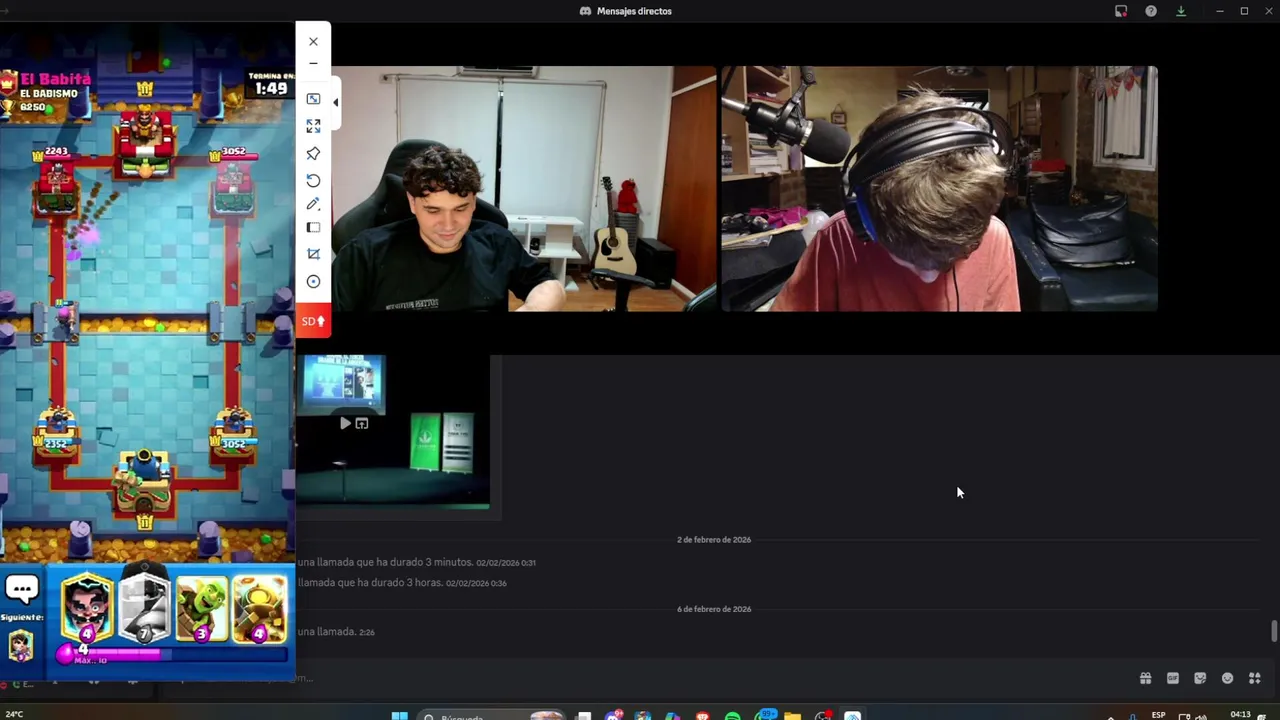Open File Explorer from the taskbar
This screenshot has height=720, width=1280.
(792, 716)
